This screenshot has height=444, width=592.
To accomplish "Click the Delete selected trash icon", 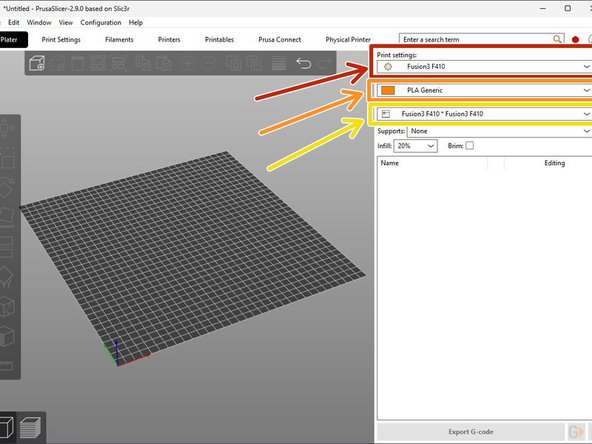I will coord(57,63).
